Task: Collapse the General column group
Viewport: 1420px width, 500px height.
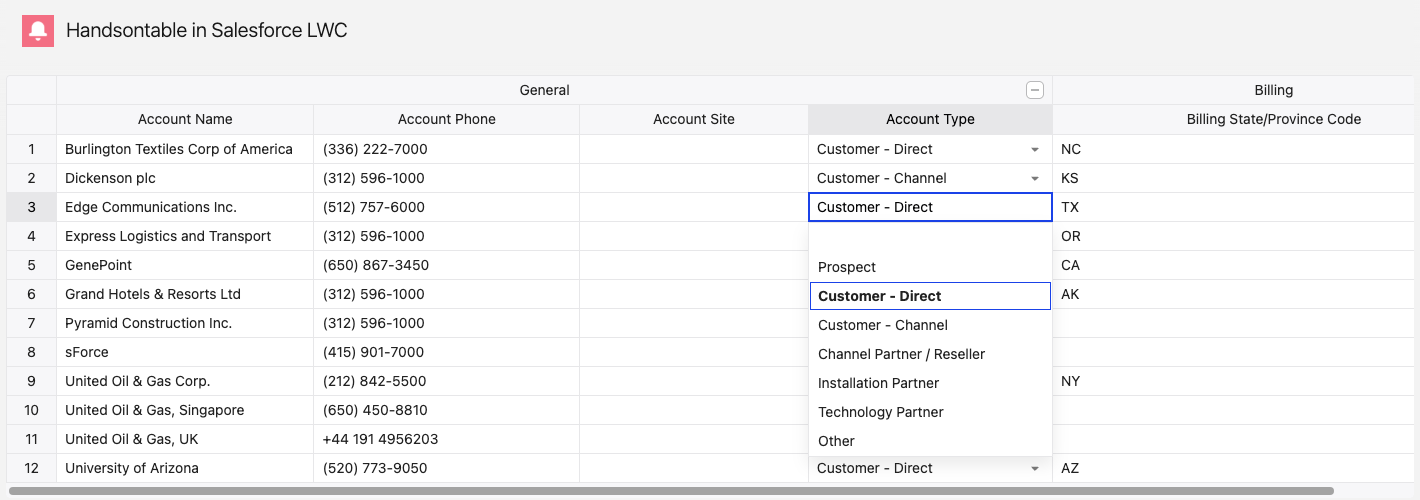Action: pos(1035,90)
